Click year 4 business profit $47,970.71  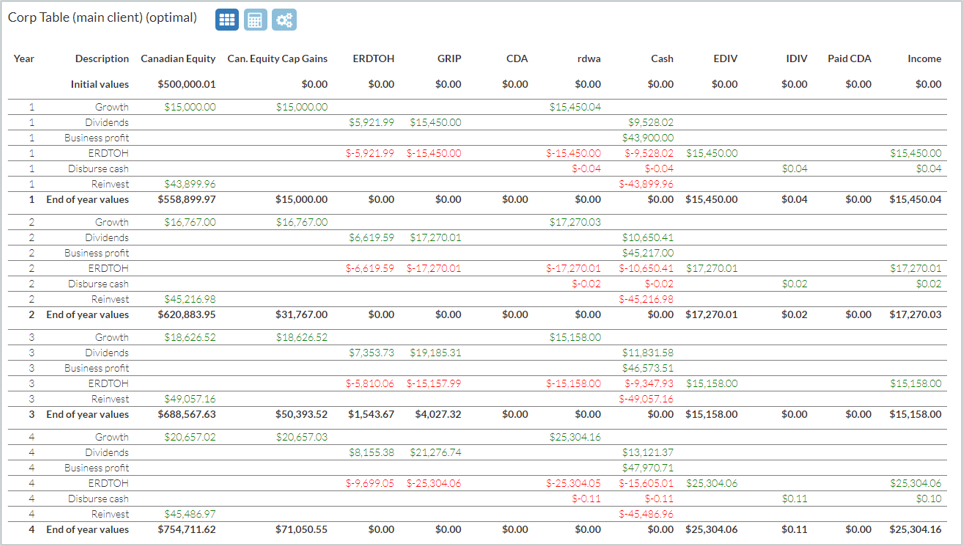click(648, 468)
